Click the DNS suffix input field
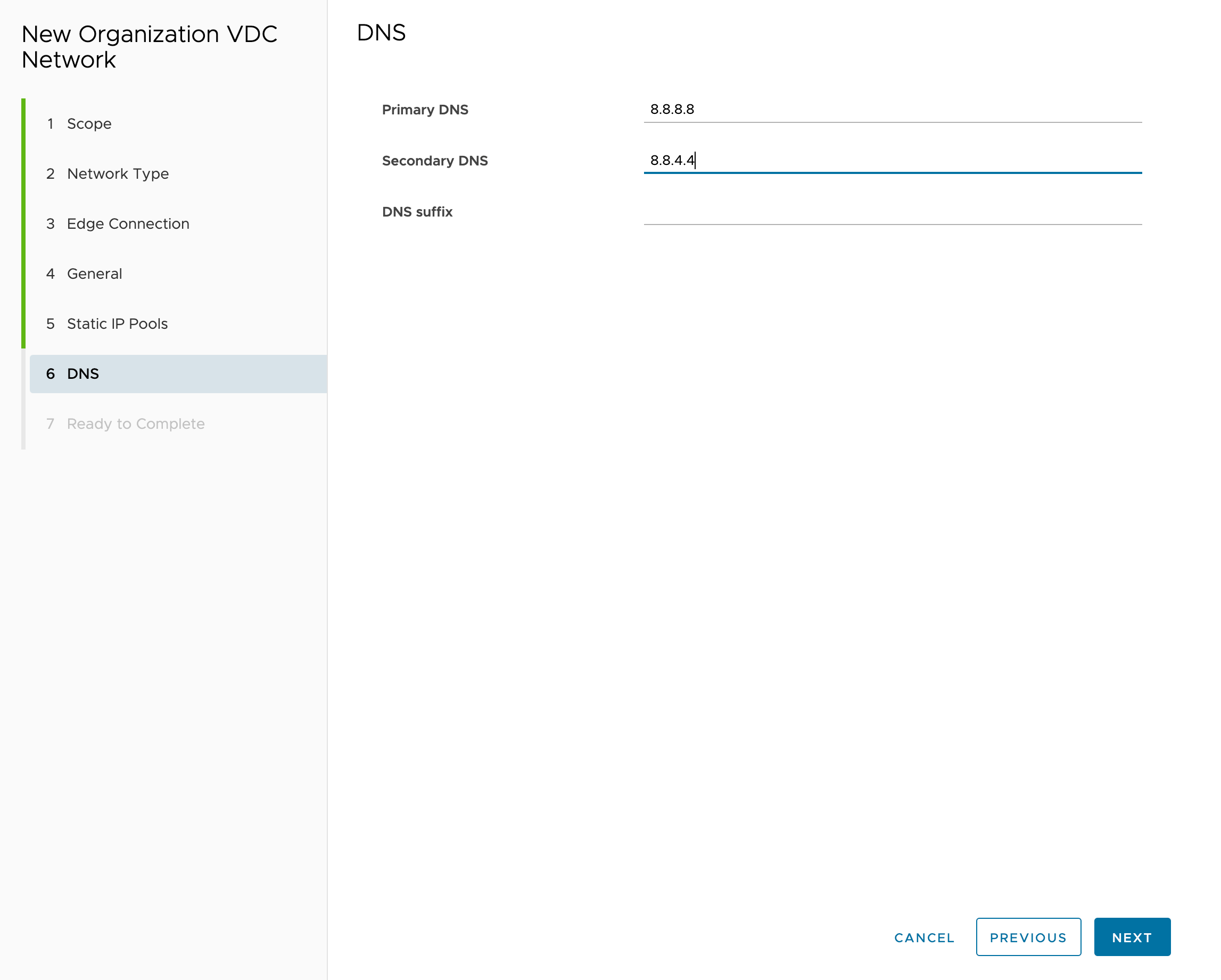 point(892,211)
